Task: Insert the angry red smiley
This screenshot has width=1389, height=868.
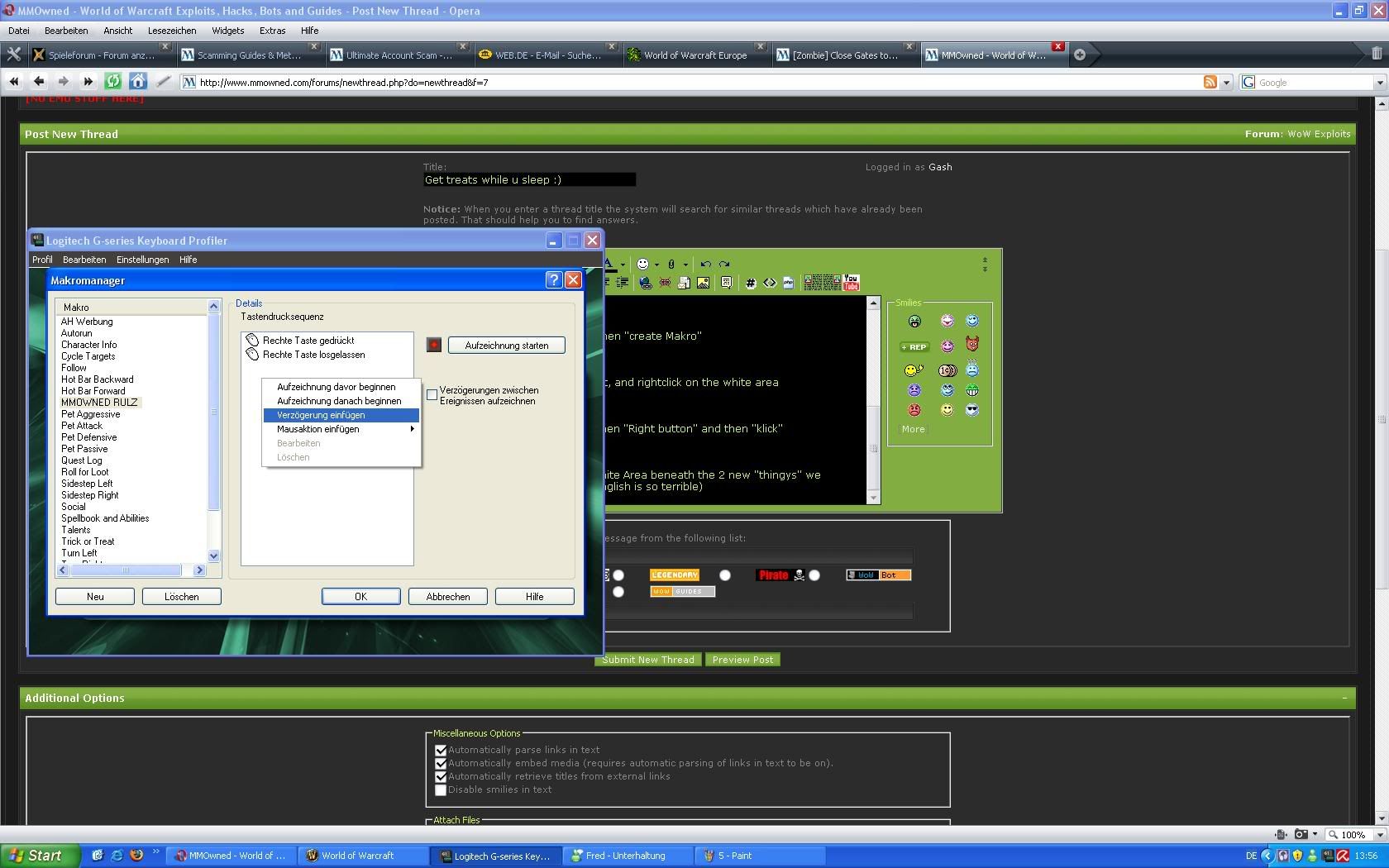Action: click(x=914, y=410)
